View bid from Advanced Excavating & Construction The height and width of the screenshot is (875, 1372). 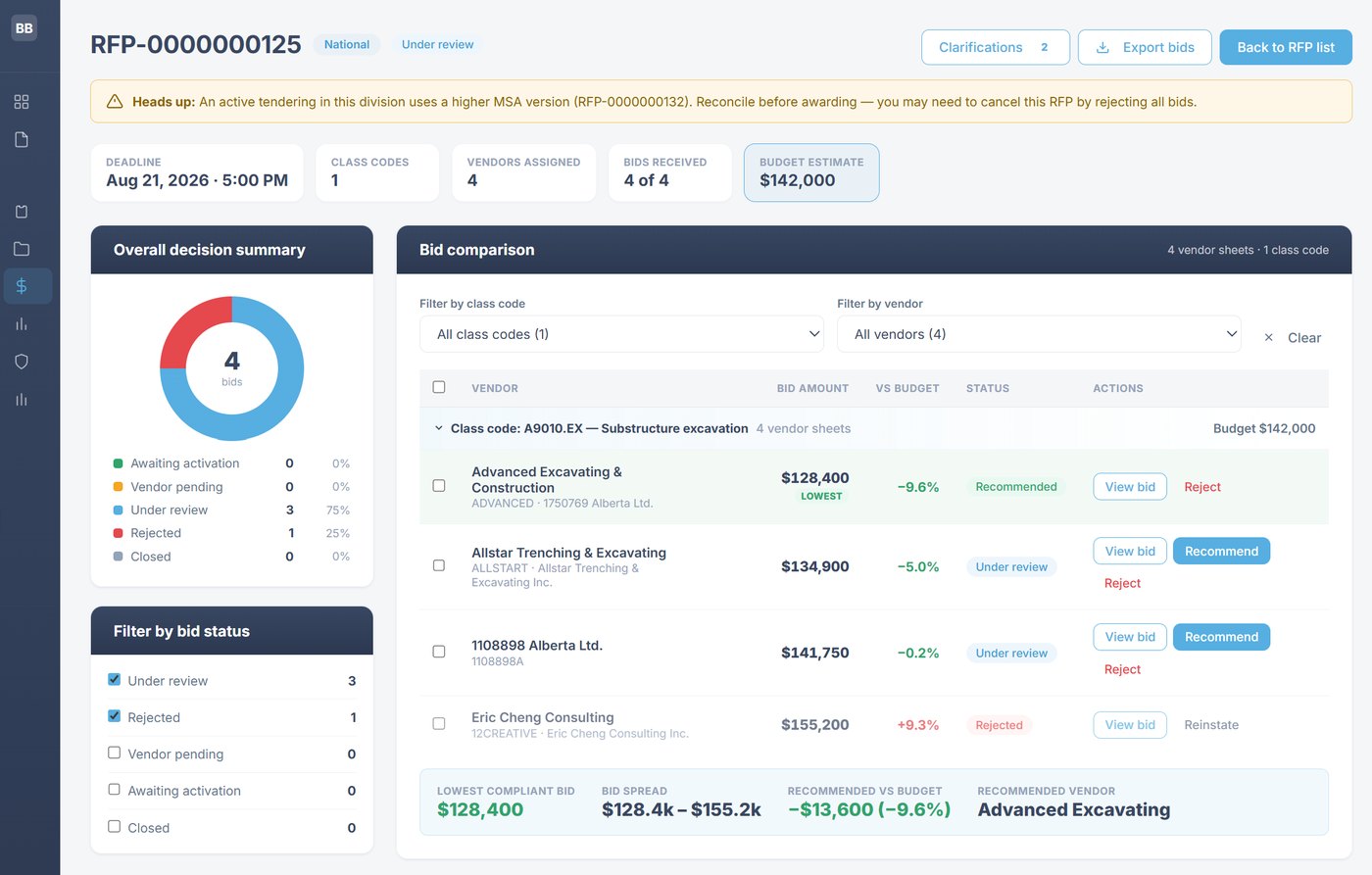1130,487
